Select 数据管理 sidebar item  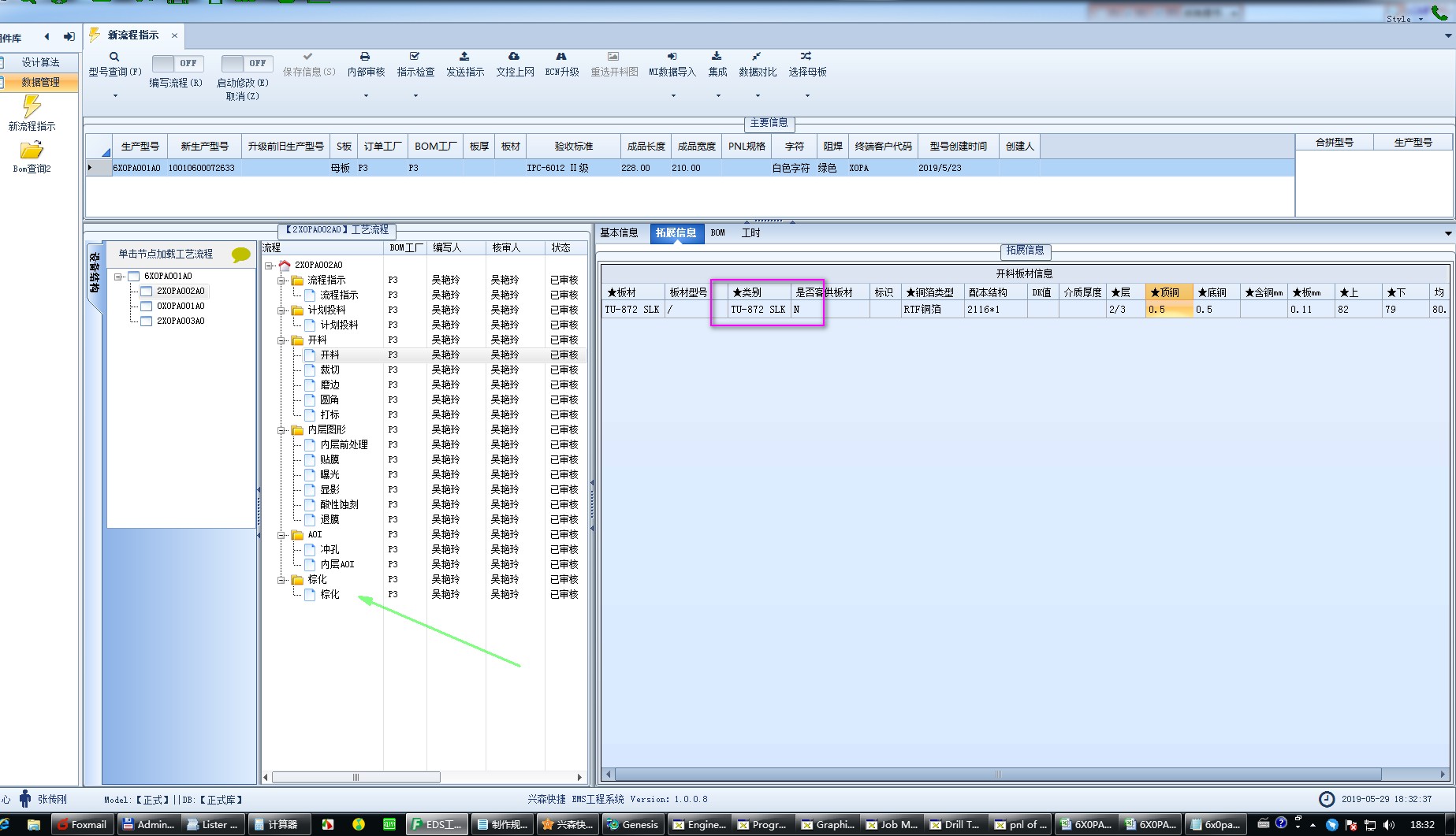tap(39, 82)
